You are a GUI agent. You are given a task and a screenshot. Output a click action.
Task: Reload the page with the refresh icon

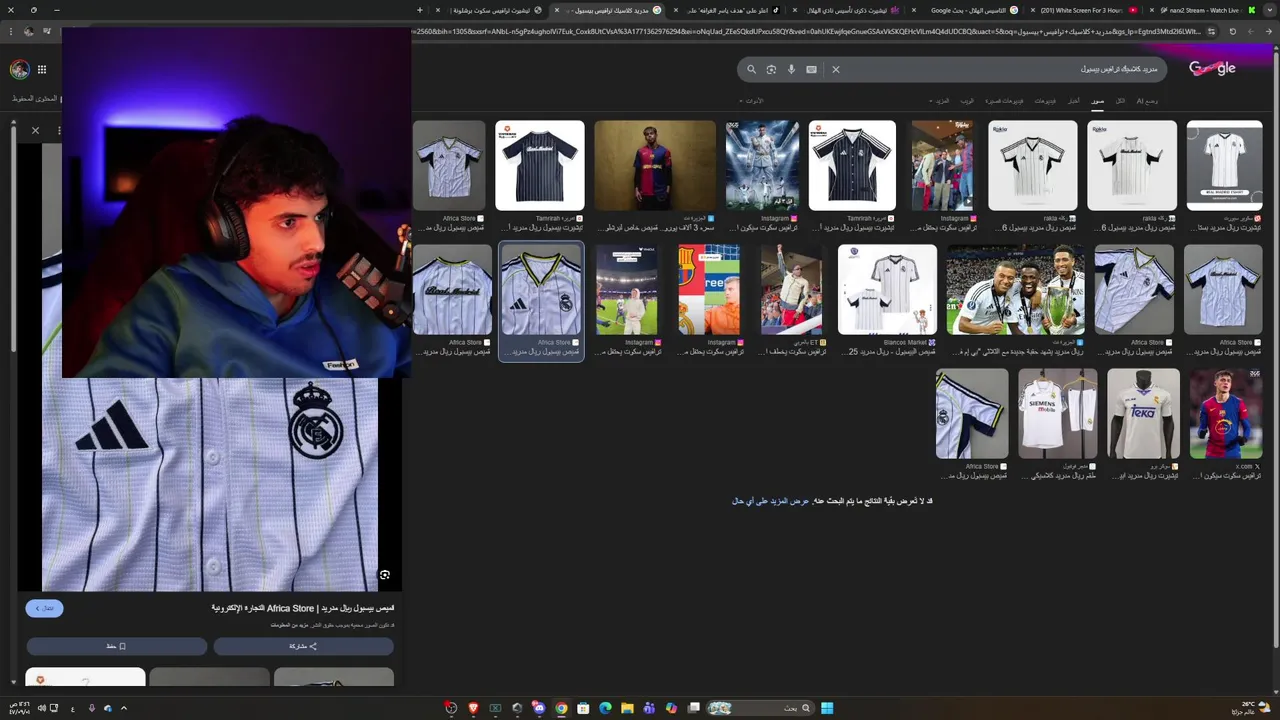pyautogui.click(x=1232, y=31)
